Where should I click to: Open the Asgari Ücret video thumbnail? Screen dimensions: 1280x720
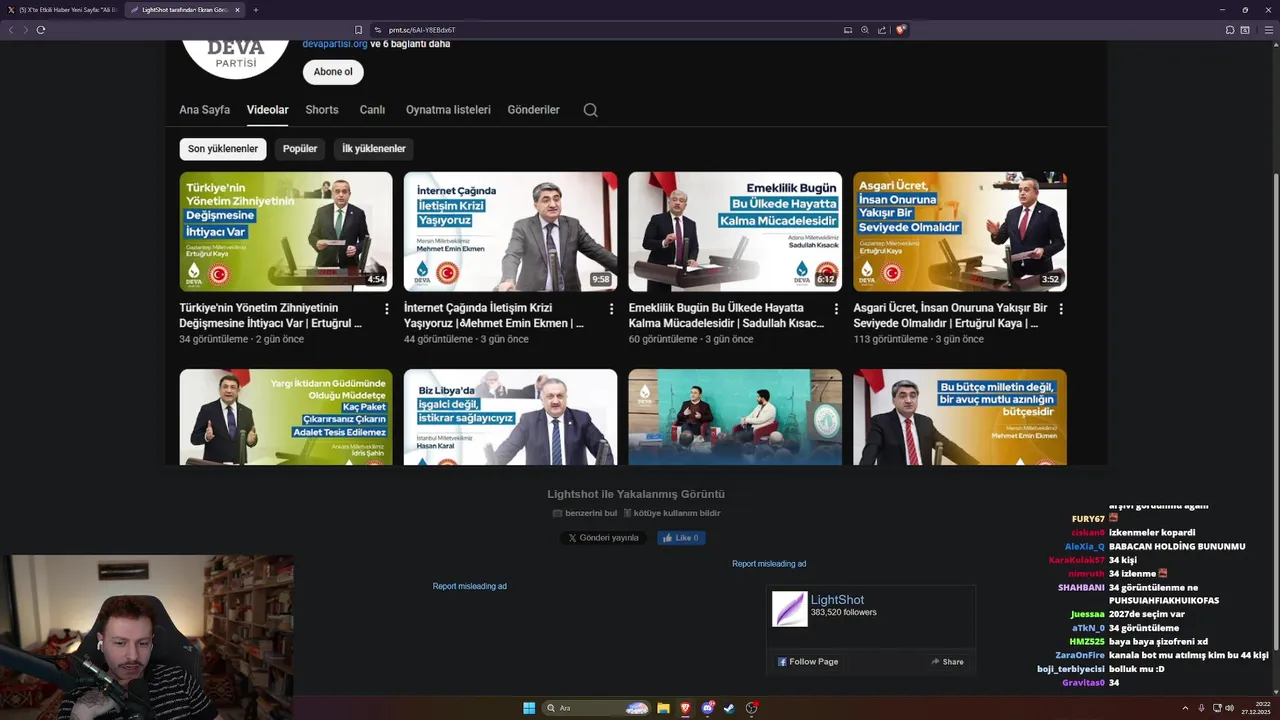[x=960, y=231]
